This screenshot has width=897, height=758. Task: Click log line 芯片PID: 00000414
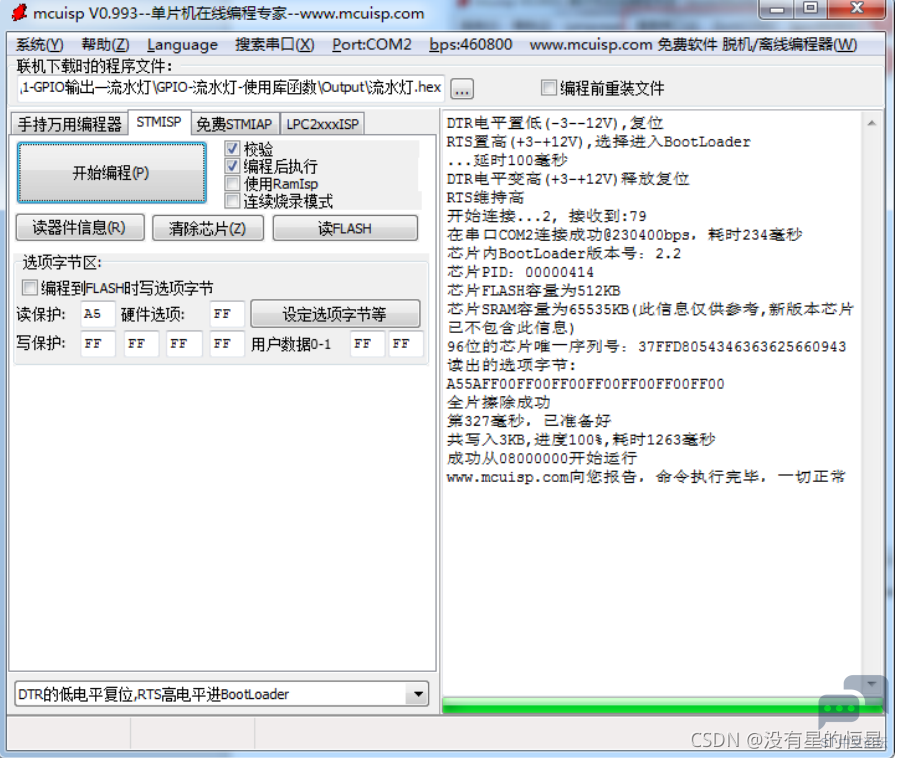[x=519, y=272]
